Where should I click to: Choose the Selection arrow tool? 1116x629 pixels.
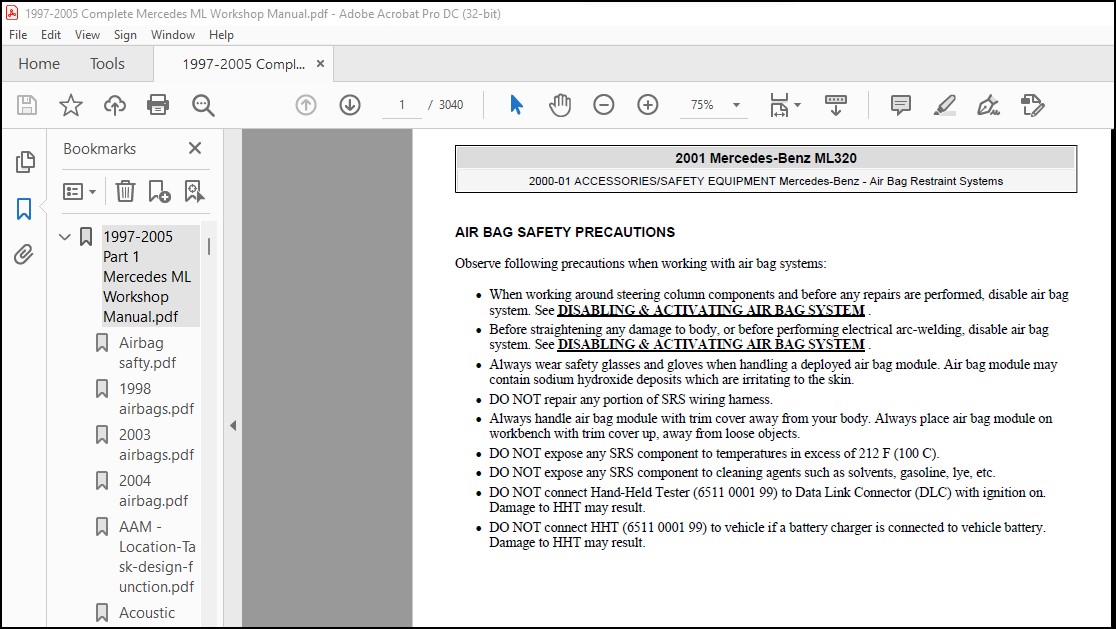point(517,105)
